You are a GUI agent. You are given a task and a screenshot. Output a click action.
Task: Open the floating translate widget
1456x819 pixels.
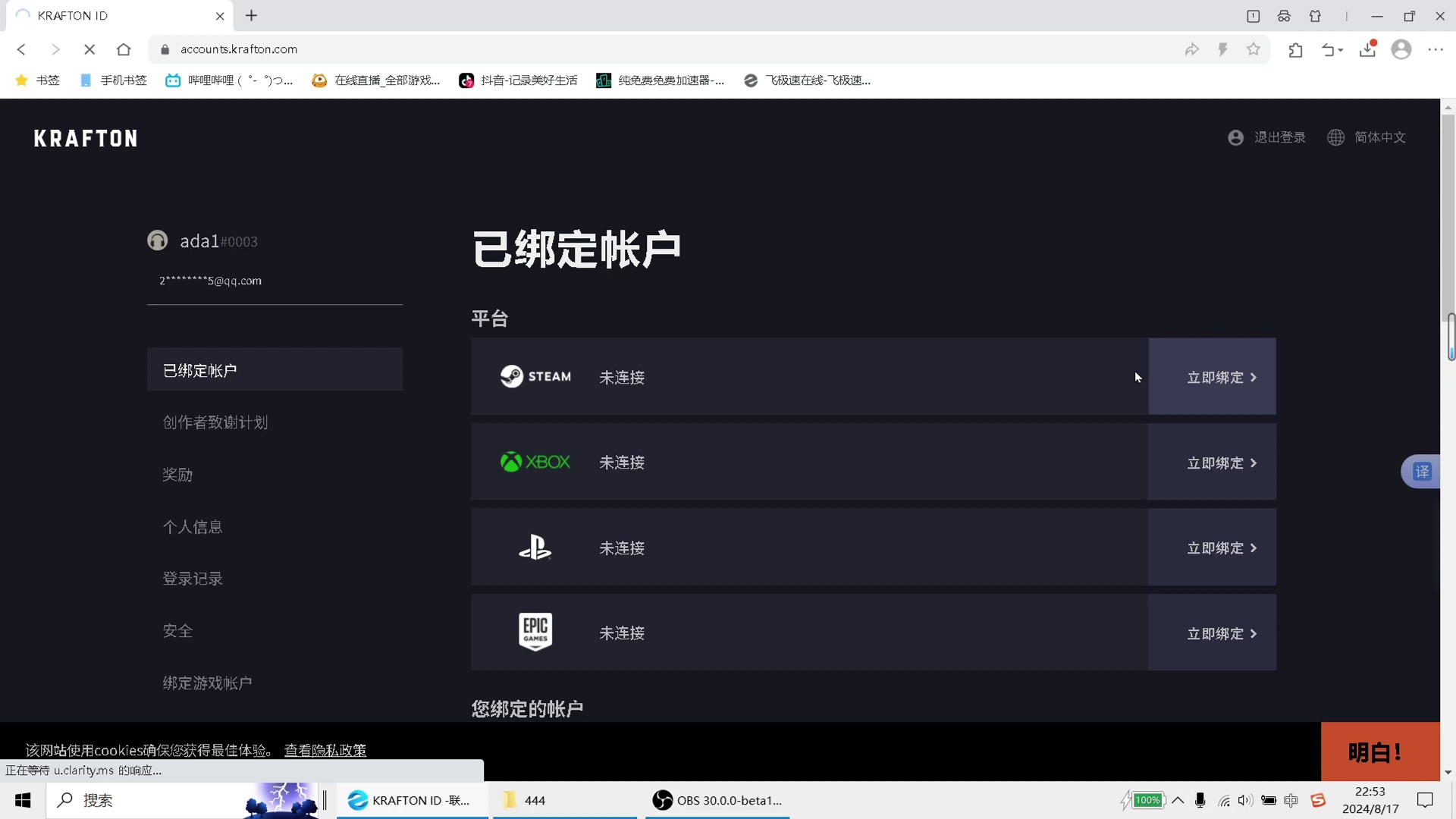(1421, 472)
